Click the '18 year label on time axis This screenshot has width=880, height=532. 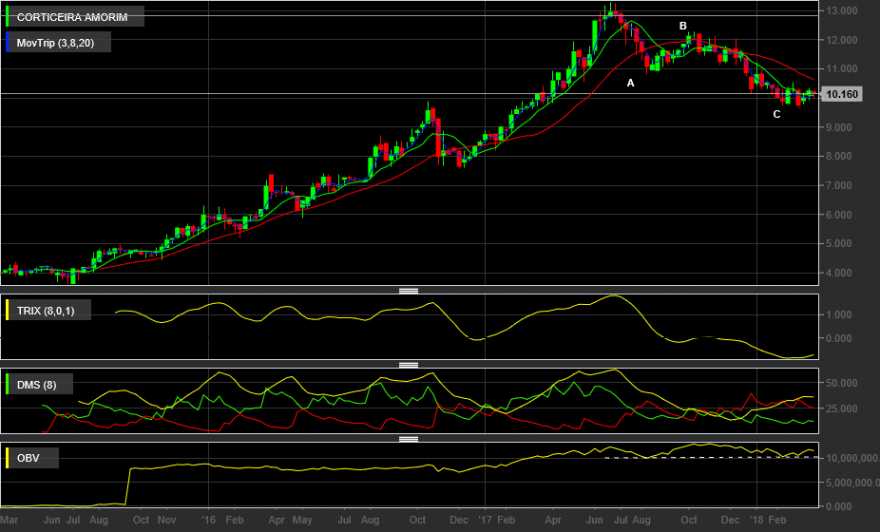(757, 520)
